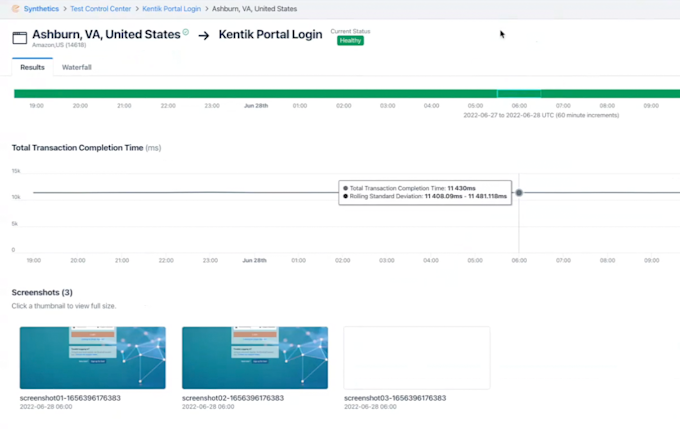Select the Results tab
This screenshot has height=429, width=680.
click(x=33, y=67)
